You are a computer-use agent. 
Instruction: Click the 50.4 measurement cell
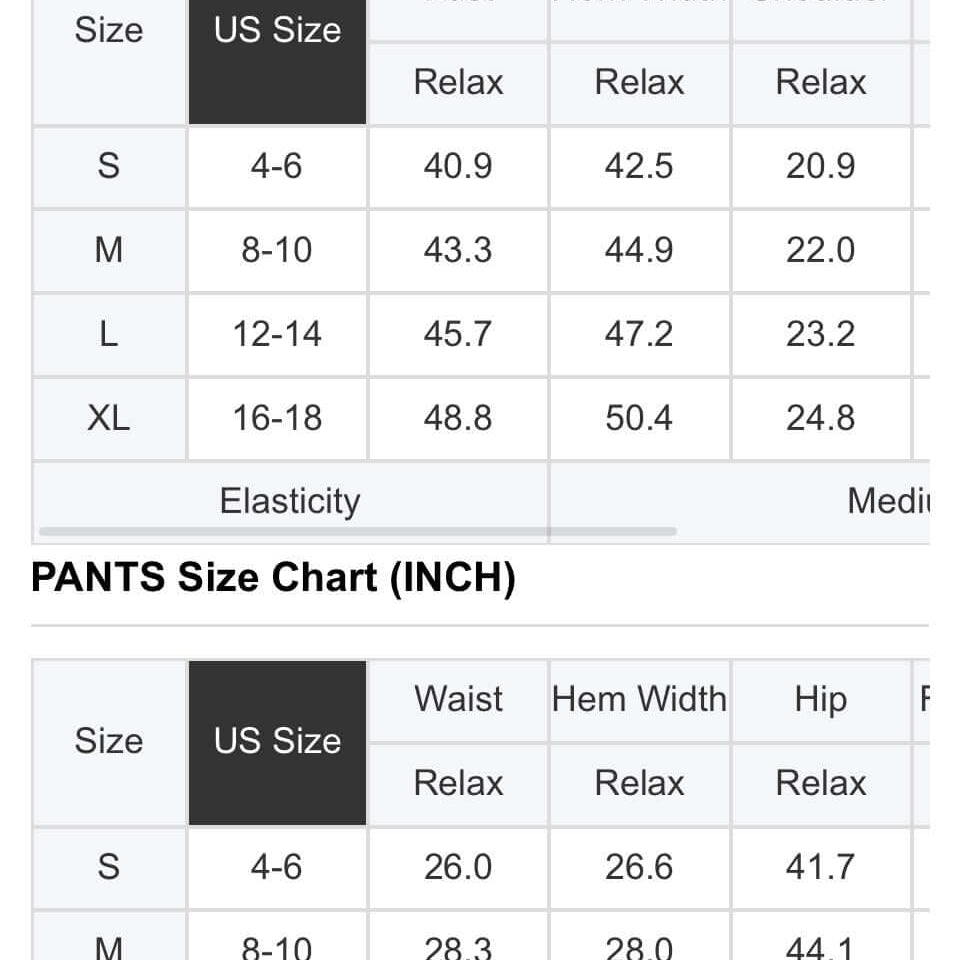[x=639, y=417]
